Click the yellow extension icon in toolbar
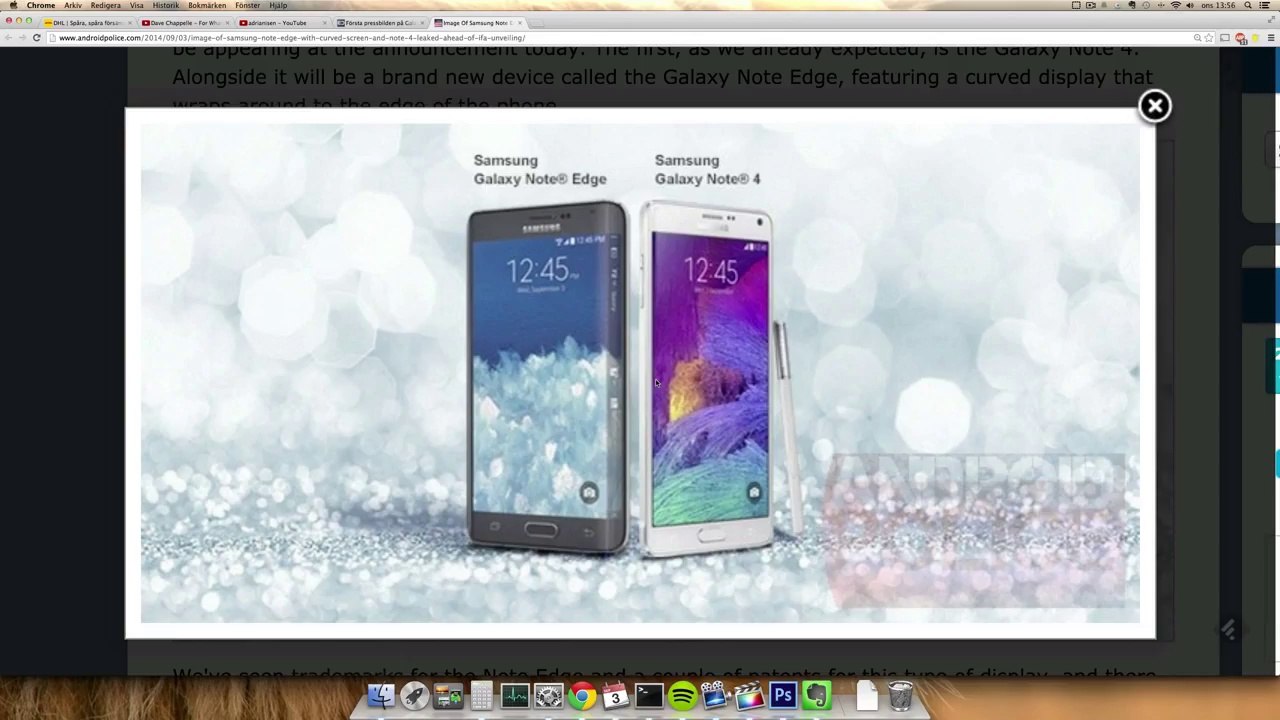The width and height of the screenshot is (1280, 720). [1254, 38]
